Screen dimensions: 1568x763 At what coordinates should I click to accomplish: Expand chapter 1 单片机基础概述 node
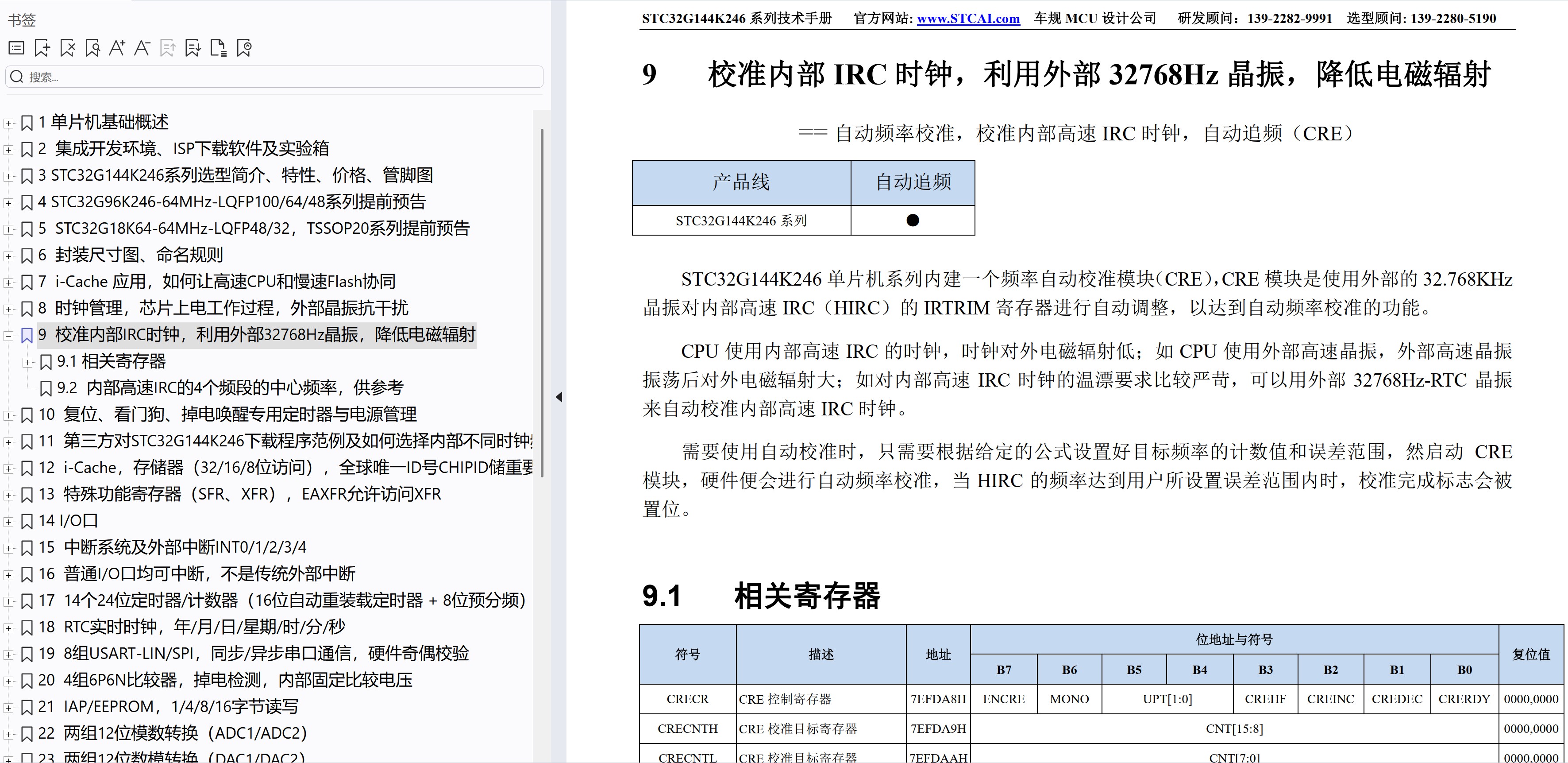click(x=8, y=123)
